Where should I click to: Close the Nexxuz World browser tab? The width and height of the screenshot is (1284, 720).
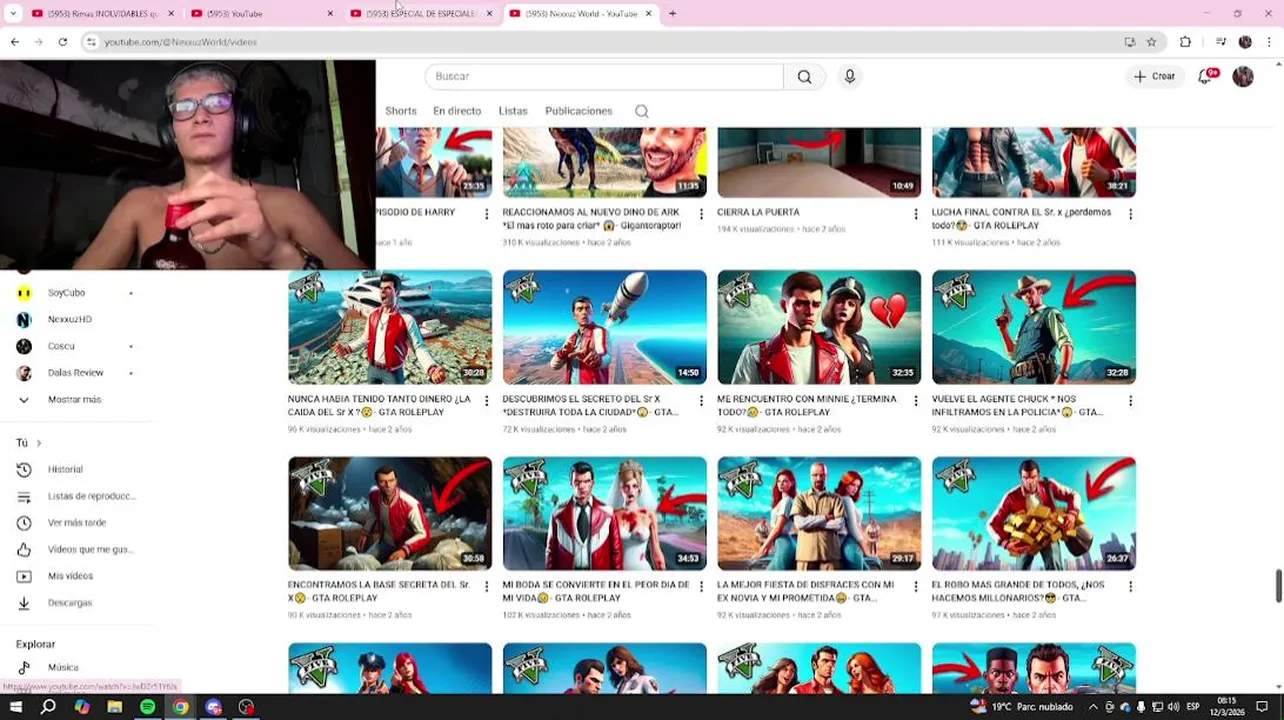coord(648,13)
